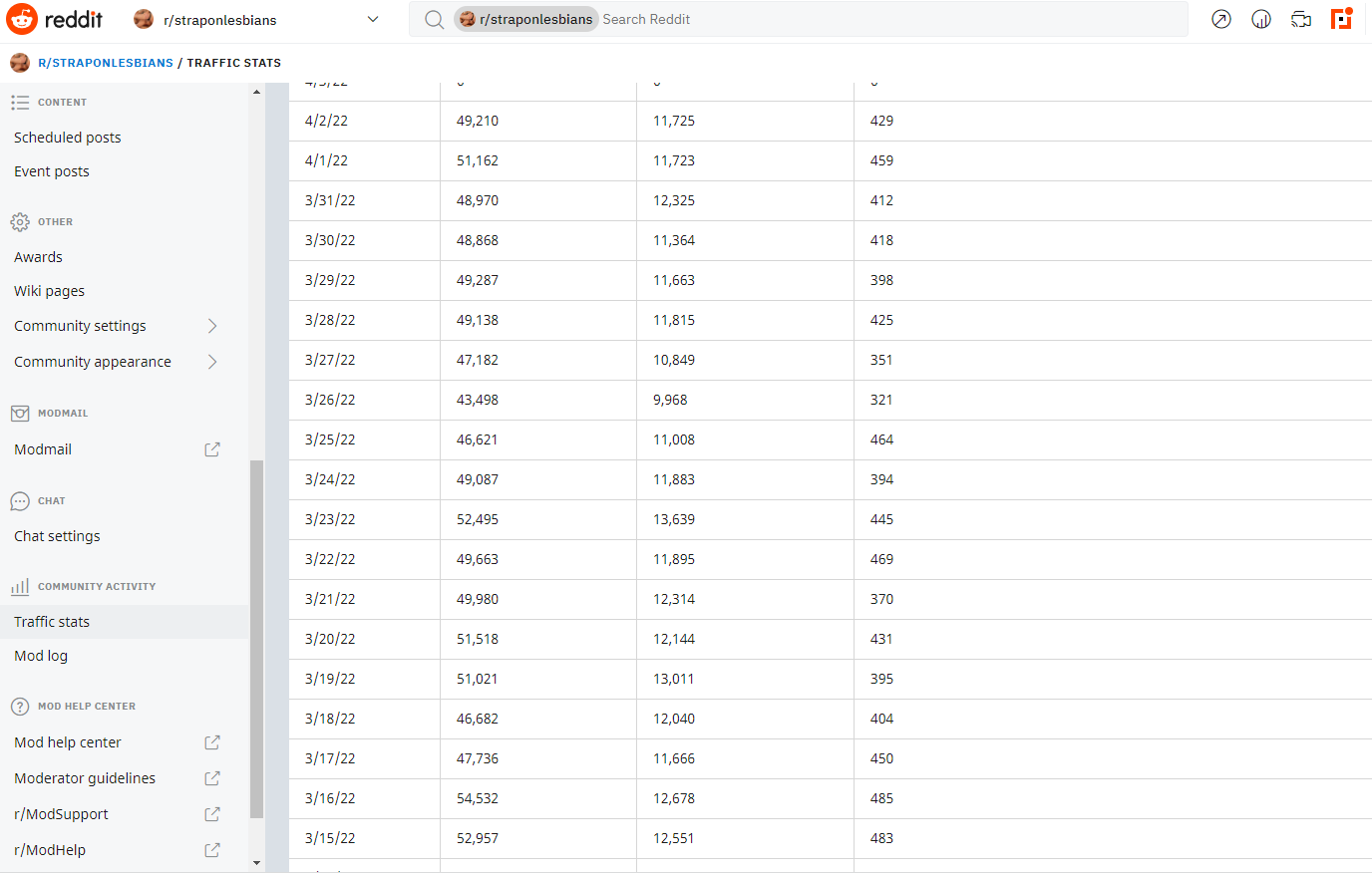Click the r/straponlesbians search scope chip

point(526,19)
